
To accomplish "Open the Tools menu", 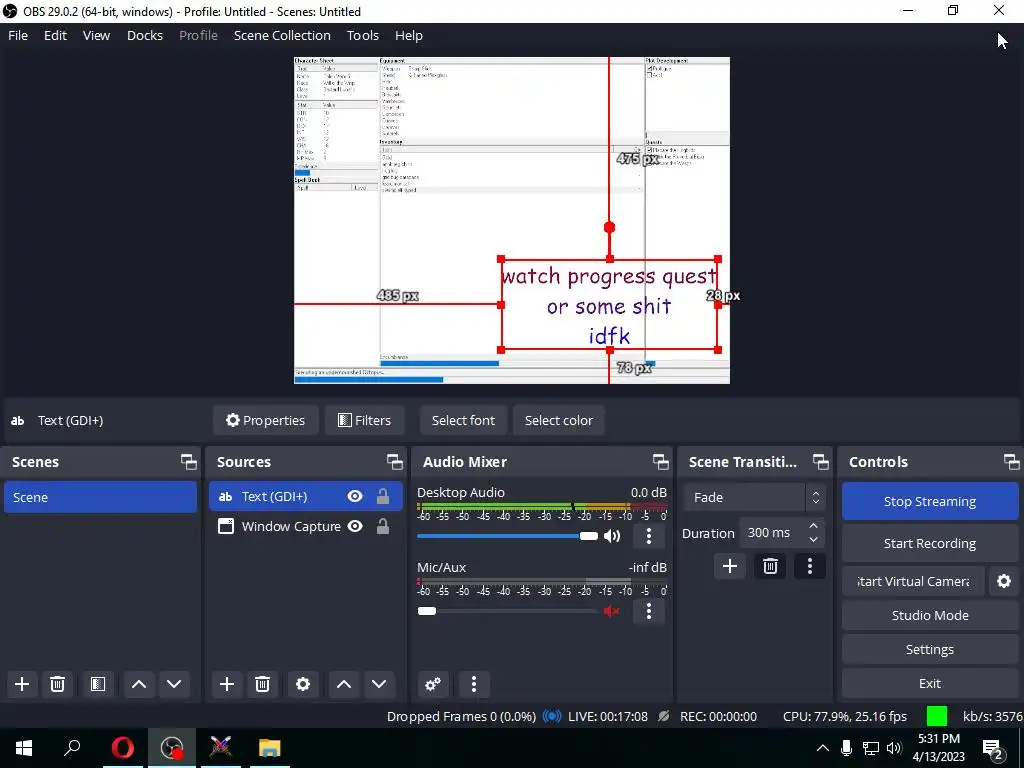I will point(362,35).
